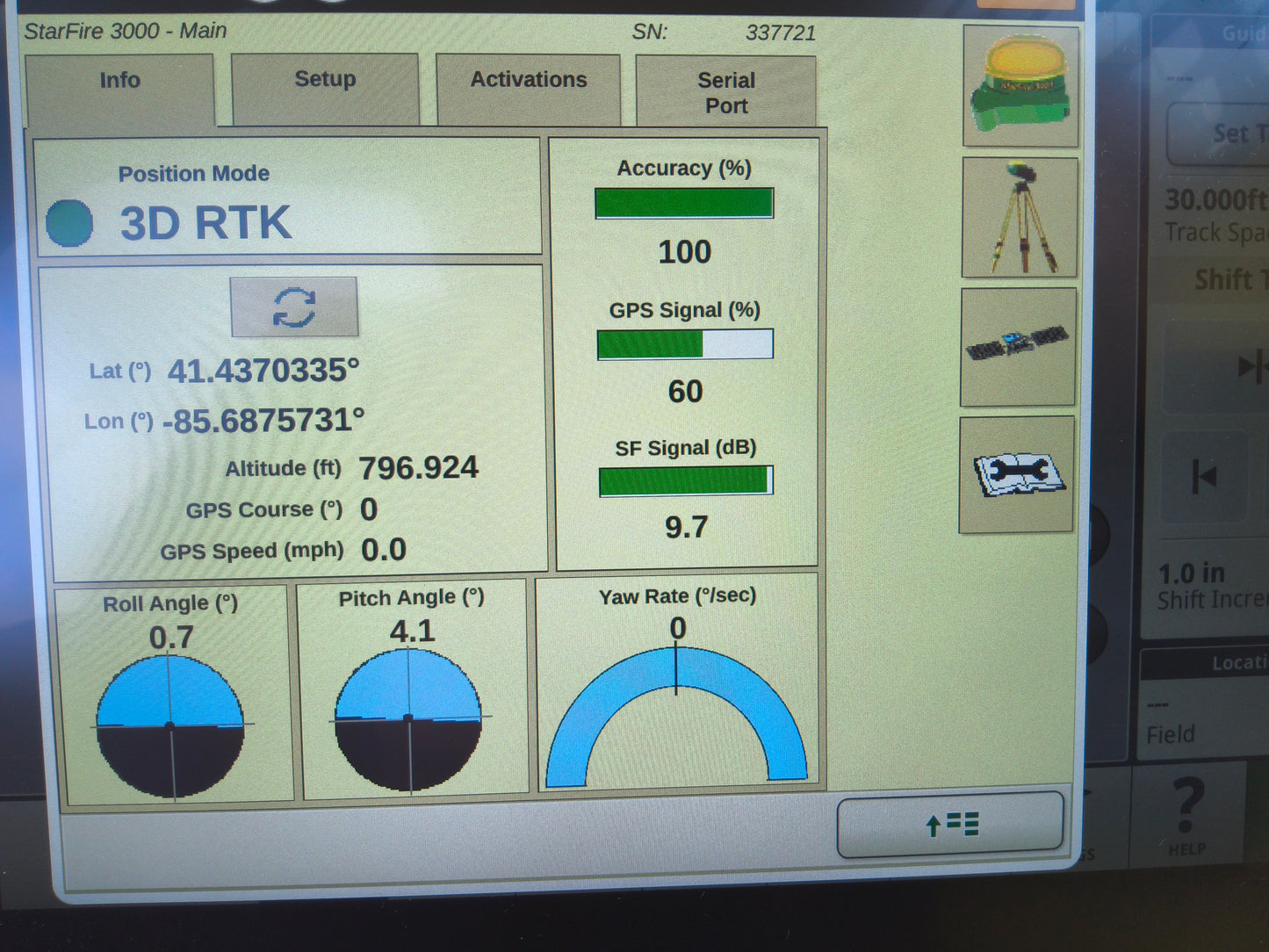Click the Accuracy (%) progress bar
The image size is (1269, 952).
pyautogui.click(x=684, y=203)
